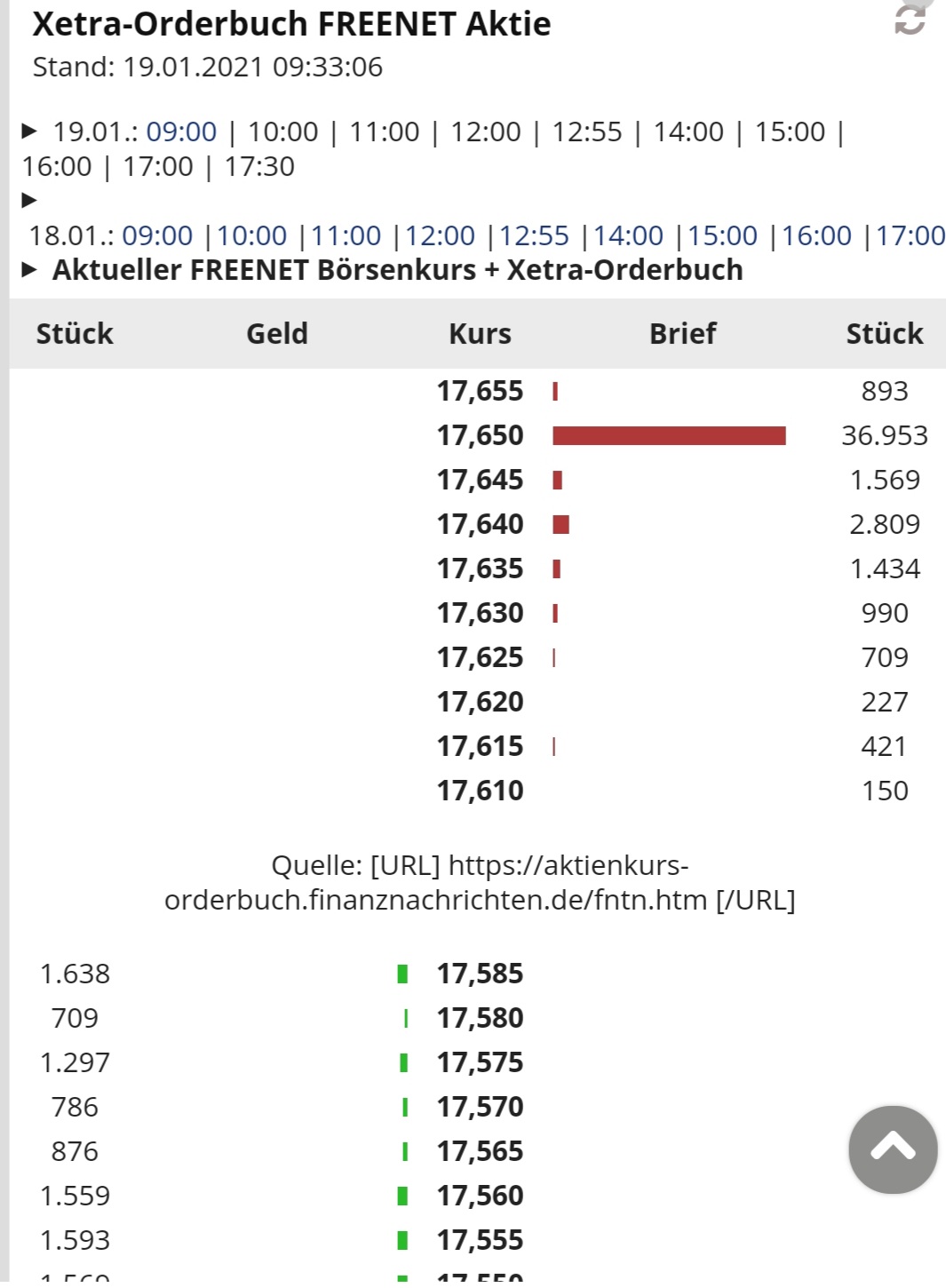View the 18.01. 14:00 order book
This screenshot has height=1288, width=946.
(x=628, y=235)
